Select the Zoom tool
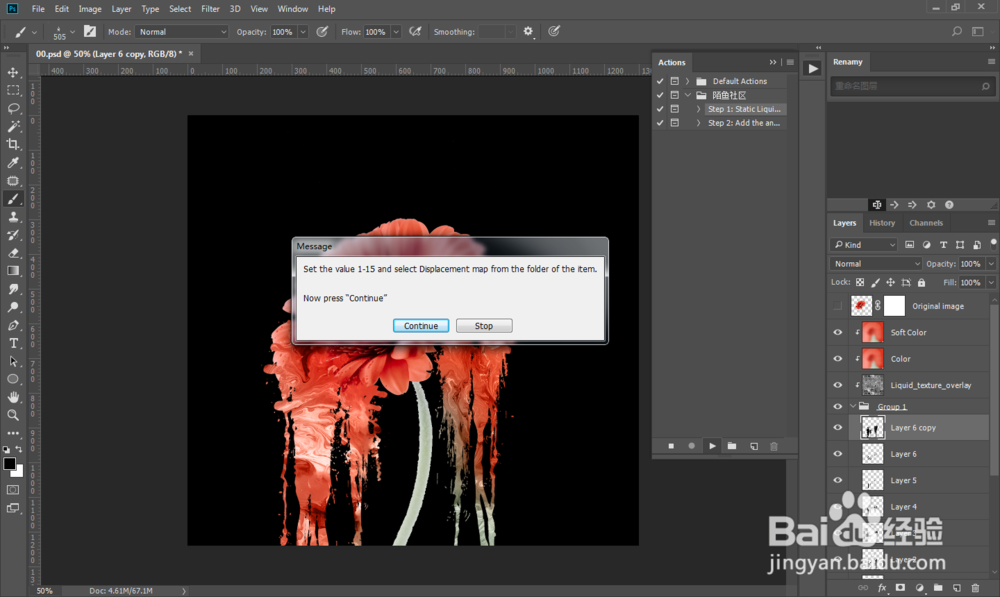Image resolution: width=1000 pixels, height=597 pixels. [x=13, y=414]
